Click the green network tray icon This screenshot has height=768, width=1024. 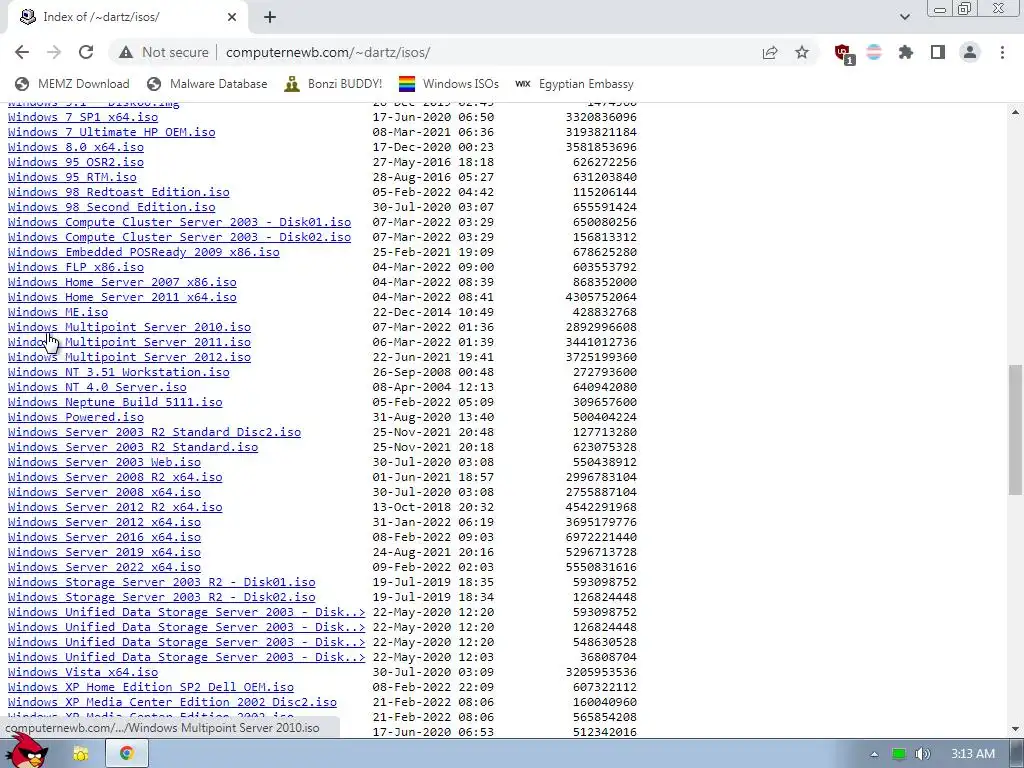click(899, 754)
